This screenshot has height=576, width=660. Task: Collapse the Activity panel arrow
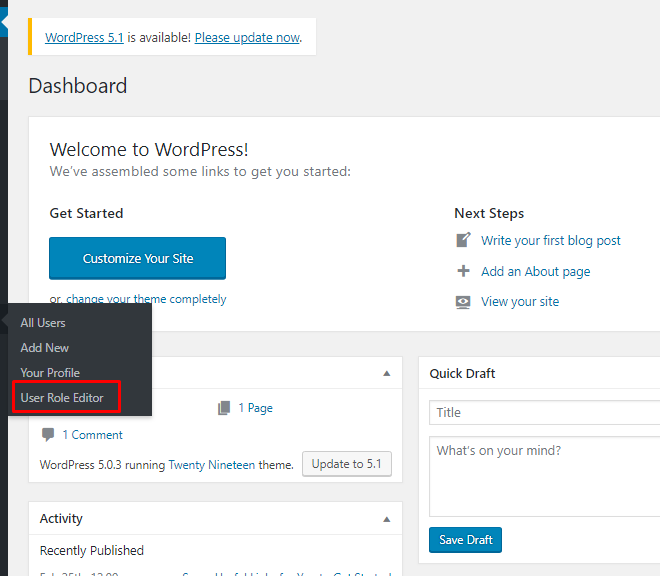(387, 519)
